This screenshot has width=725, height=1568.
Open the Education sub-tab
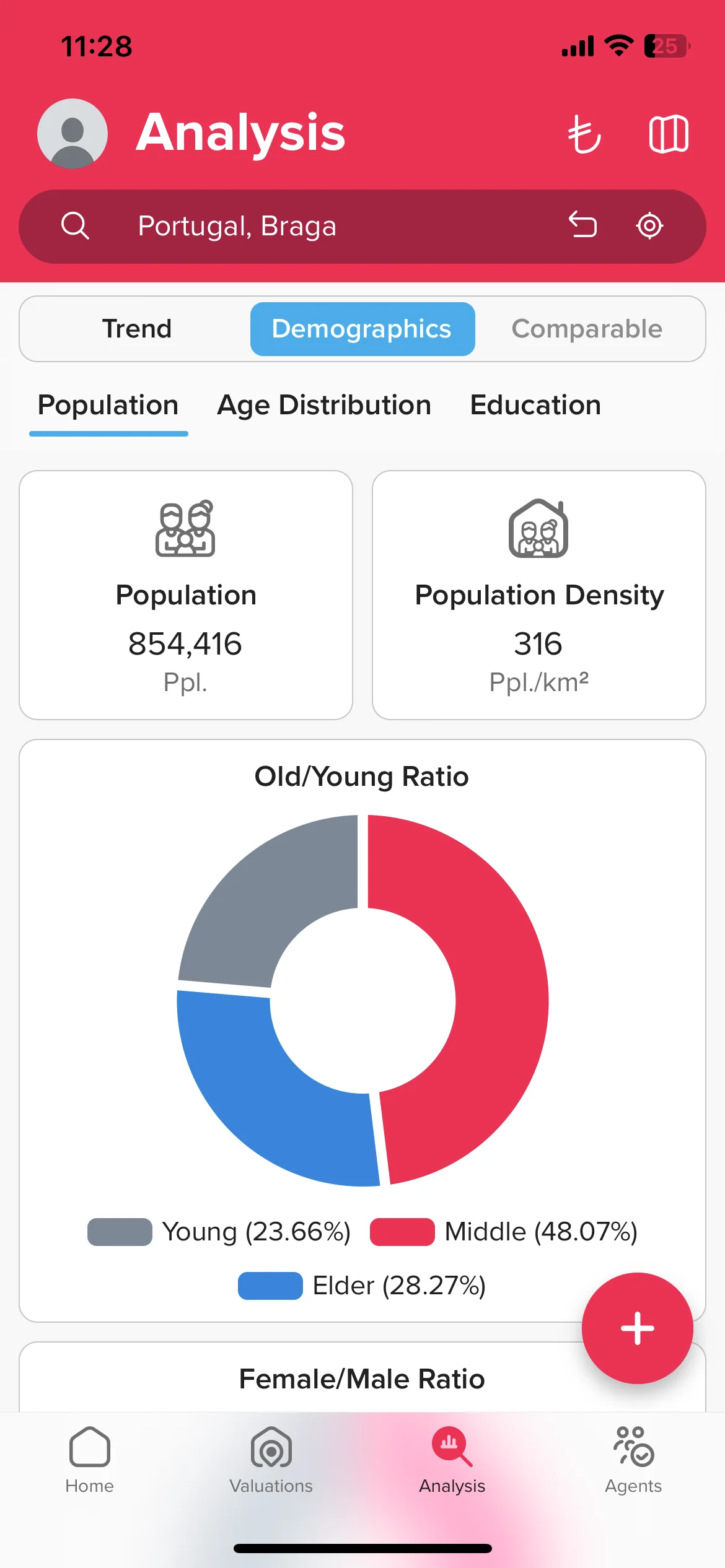point(535,406)
